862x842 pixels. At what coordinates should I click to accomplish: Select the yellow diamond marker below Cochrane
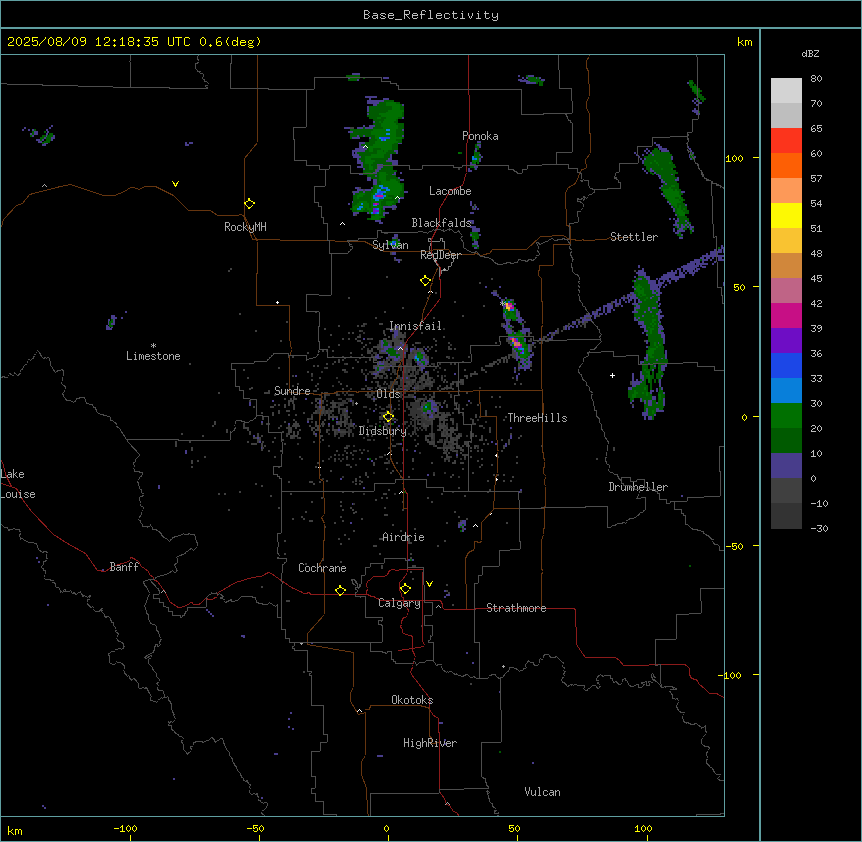click(340, 590)
